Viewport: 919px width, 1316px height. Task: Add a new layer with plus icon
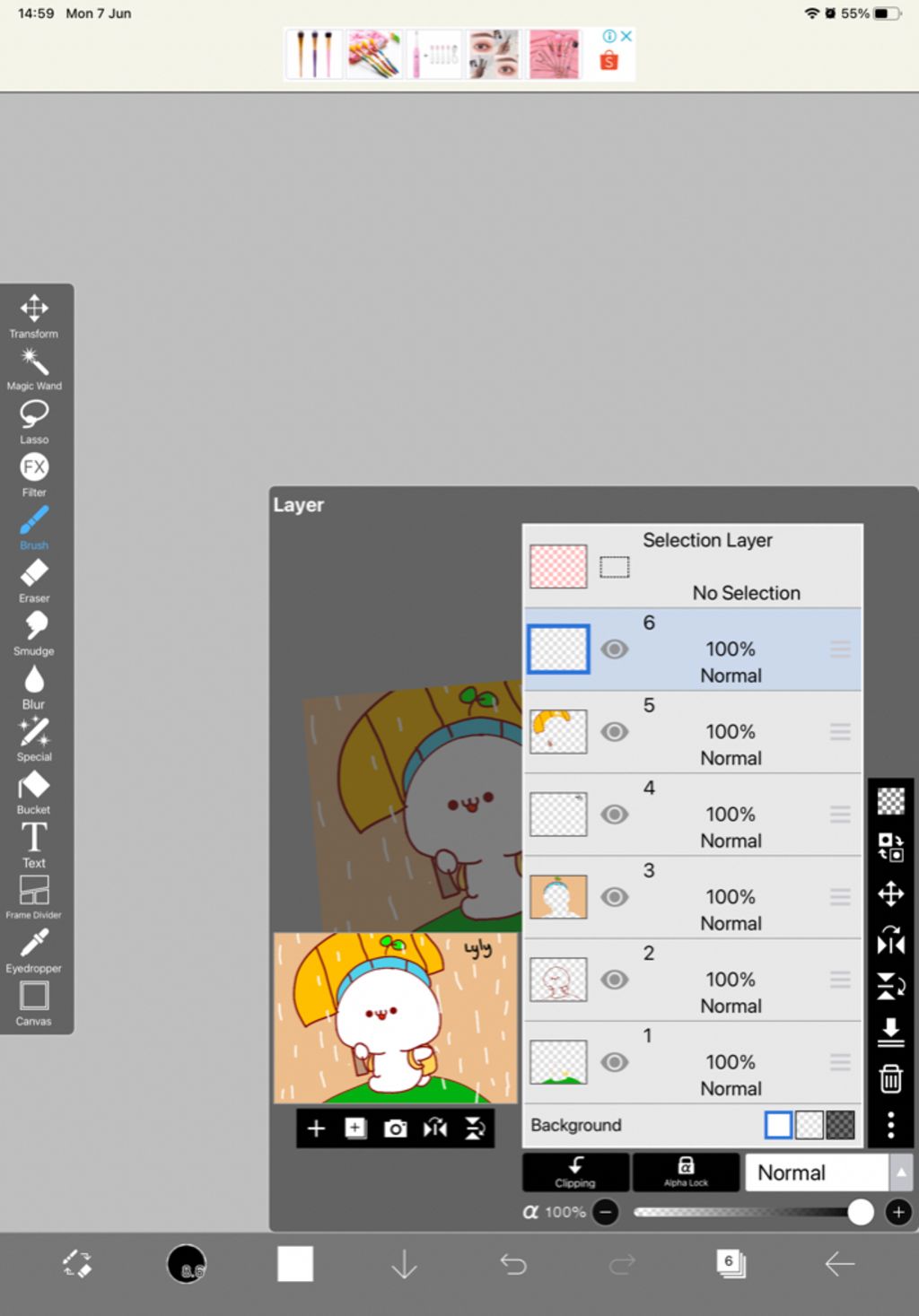[316, 1129]
